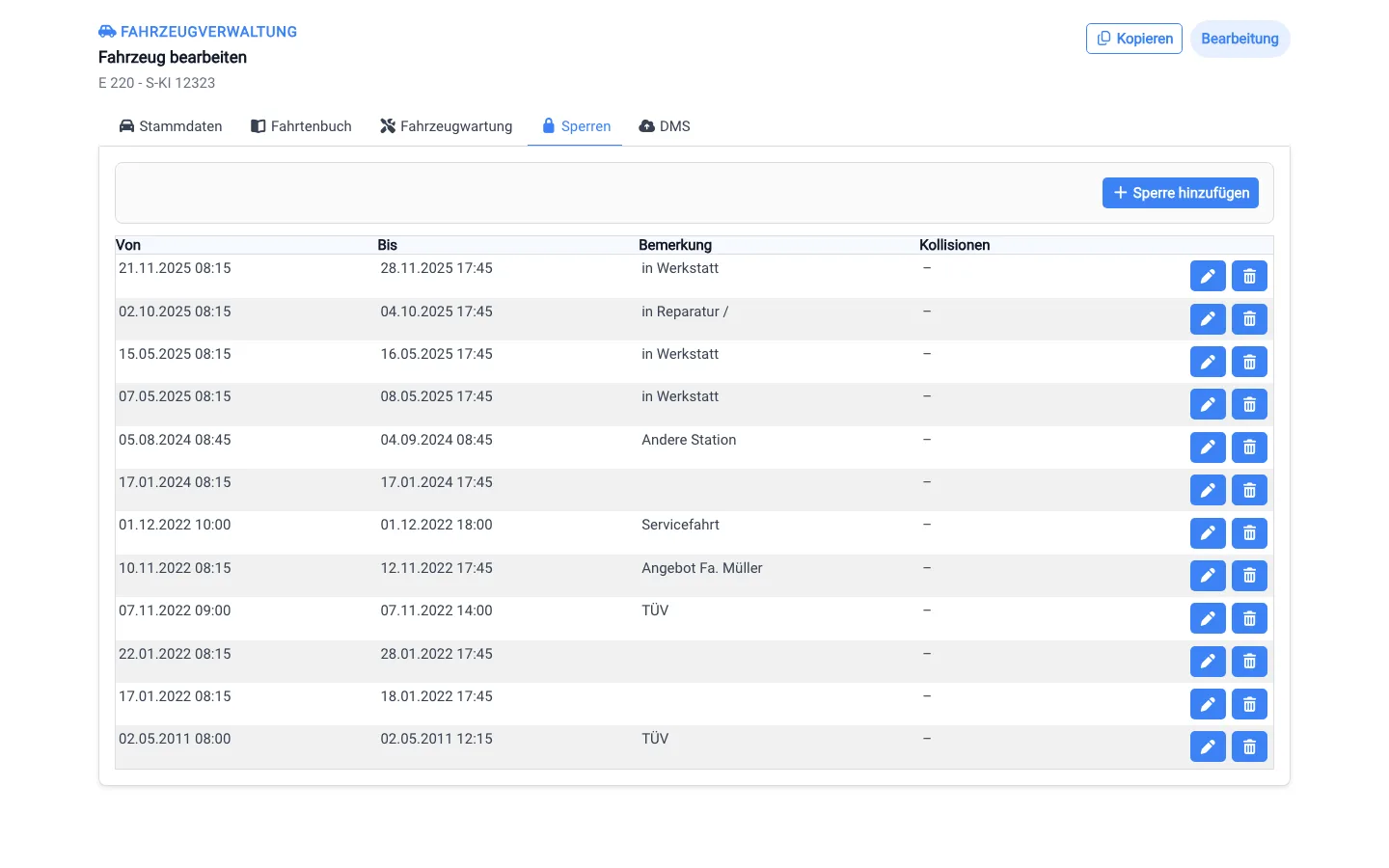This screenshot has width=1389, height=868.
Task: Delete the lock starting 22.01.2022 08:15
Action: click(1249, 662)
